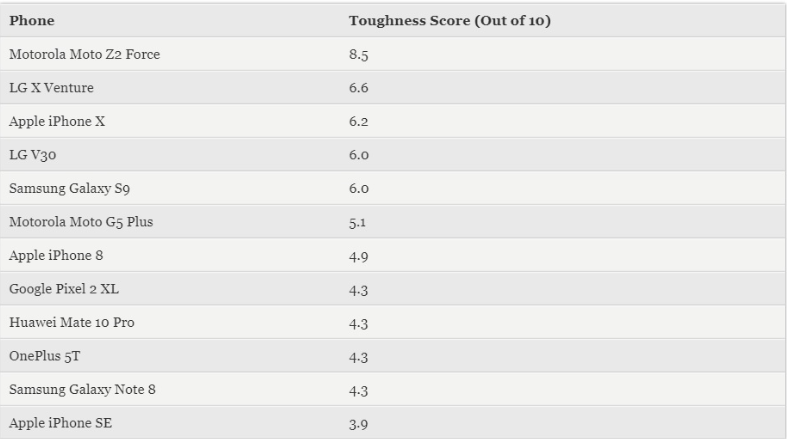Select the Samsung Galaxy Note 8 cell
This screenshot has height=439, width=787.
click(x=82, y=390)
